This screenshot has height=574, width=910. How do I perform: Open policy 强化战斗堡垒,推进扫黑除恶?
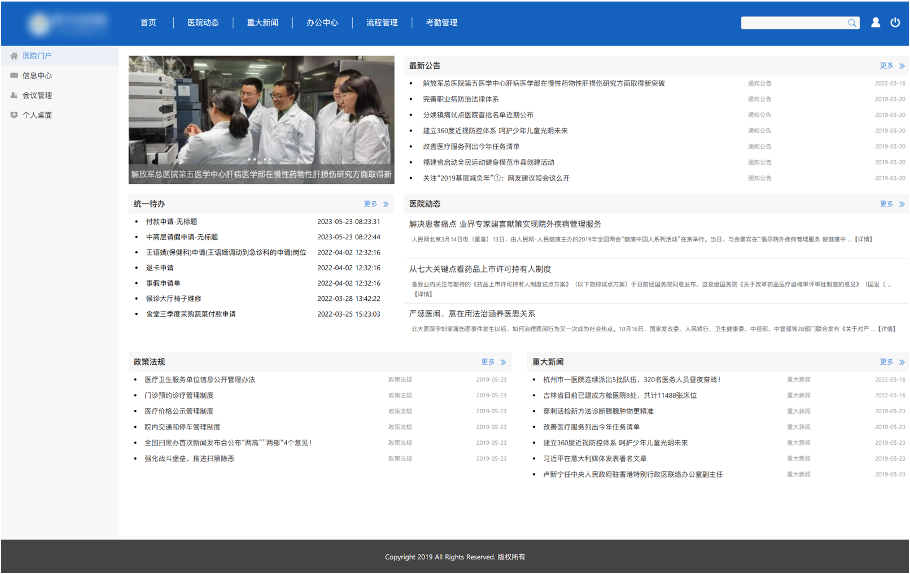pos(189,459)
